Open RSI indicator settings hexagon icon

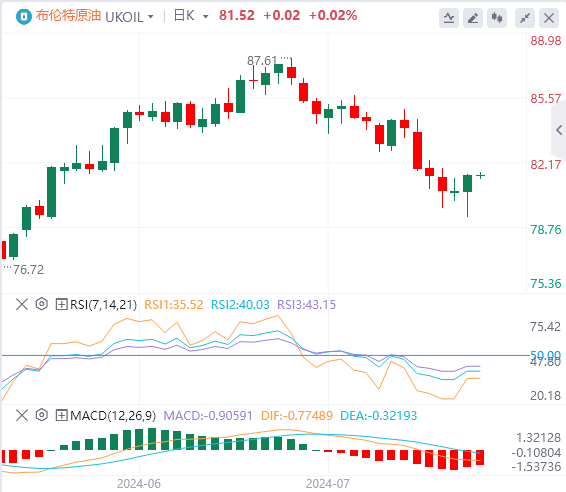click(x=42, y=304)
